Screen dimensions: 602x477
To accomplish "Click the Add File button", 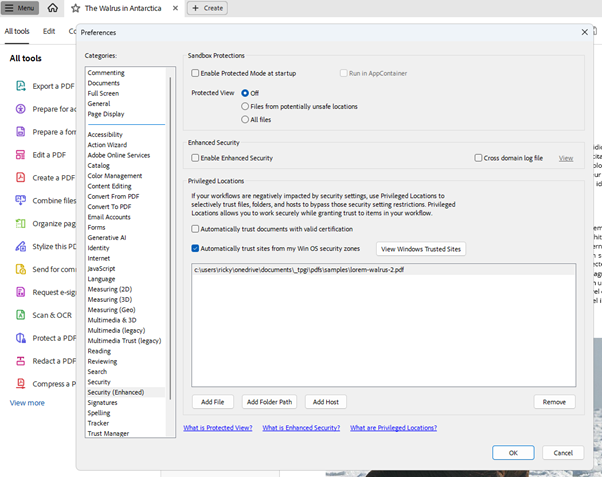I will pos(213,402).
